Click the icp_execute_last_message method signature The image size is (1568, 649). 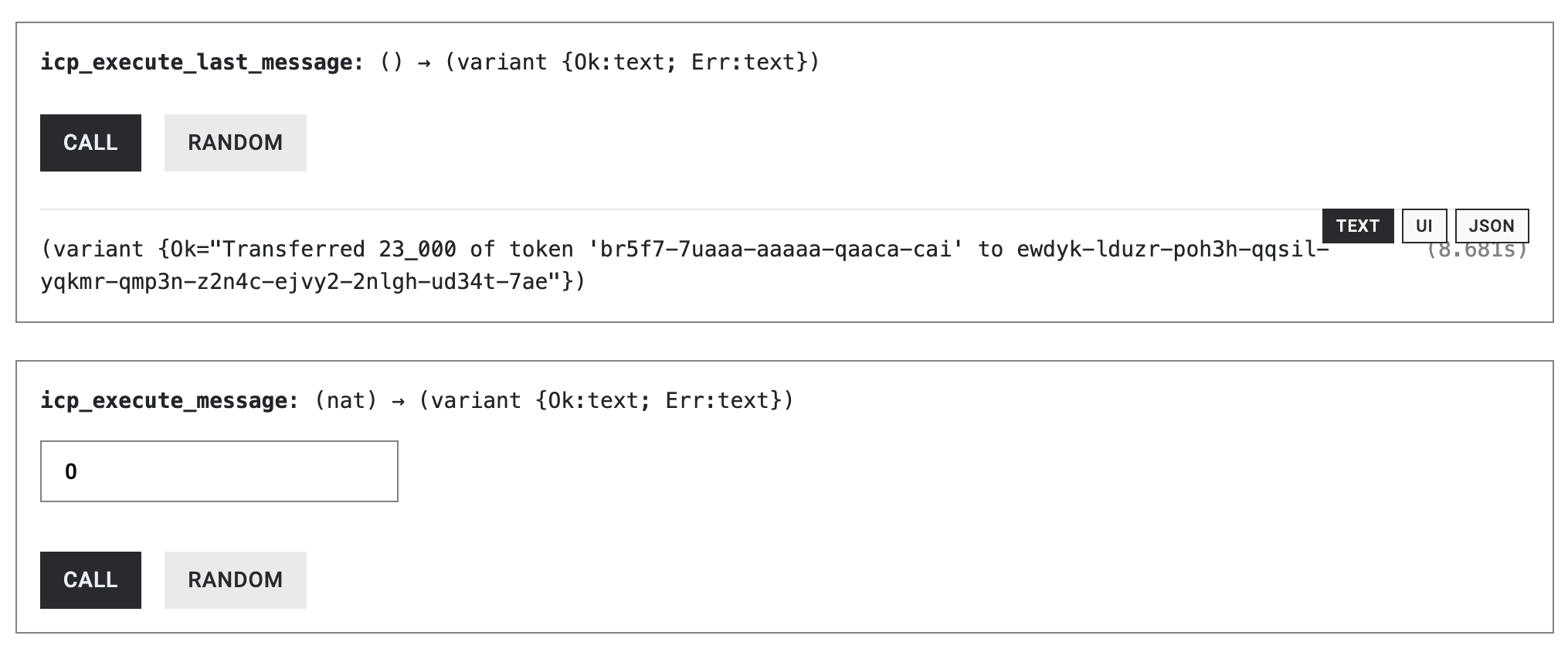[x=204, y=61]
